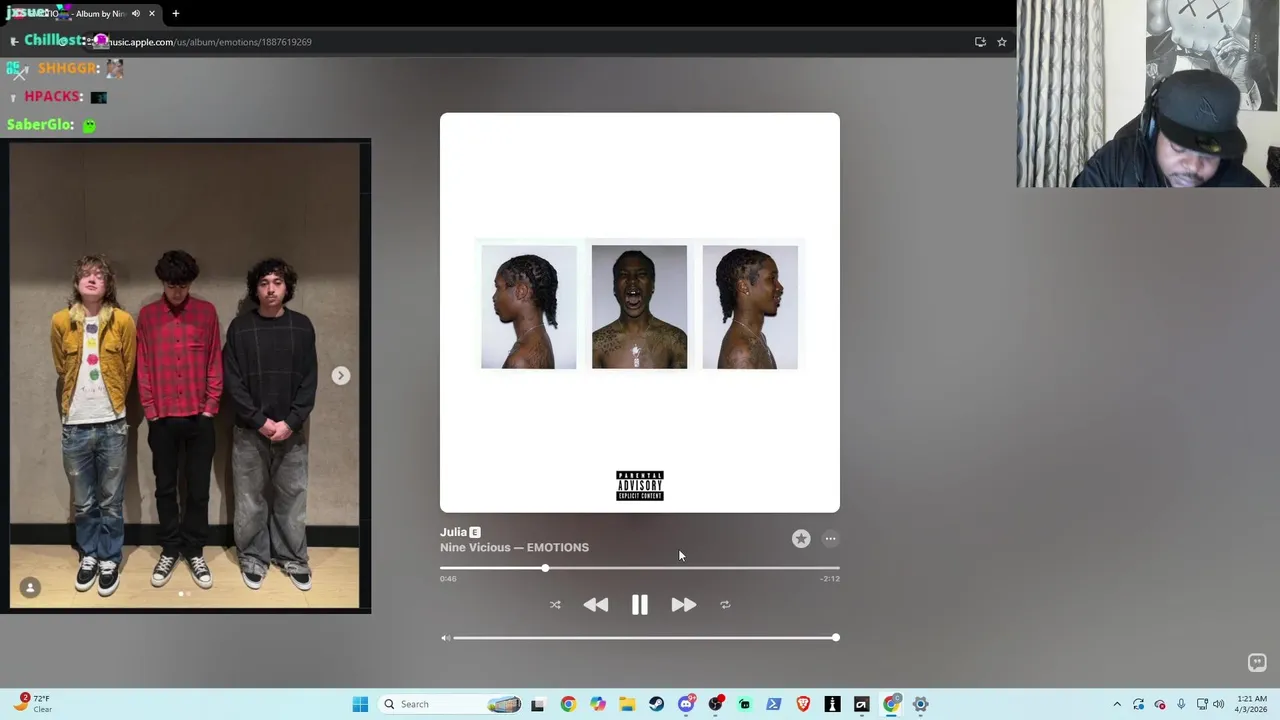Open Copilot from the taskbar
This screenshot has width=1280, height=720.
tap(598, 704)
